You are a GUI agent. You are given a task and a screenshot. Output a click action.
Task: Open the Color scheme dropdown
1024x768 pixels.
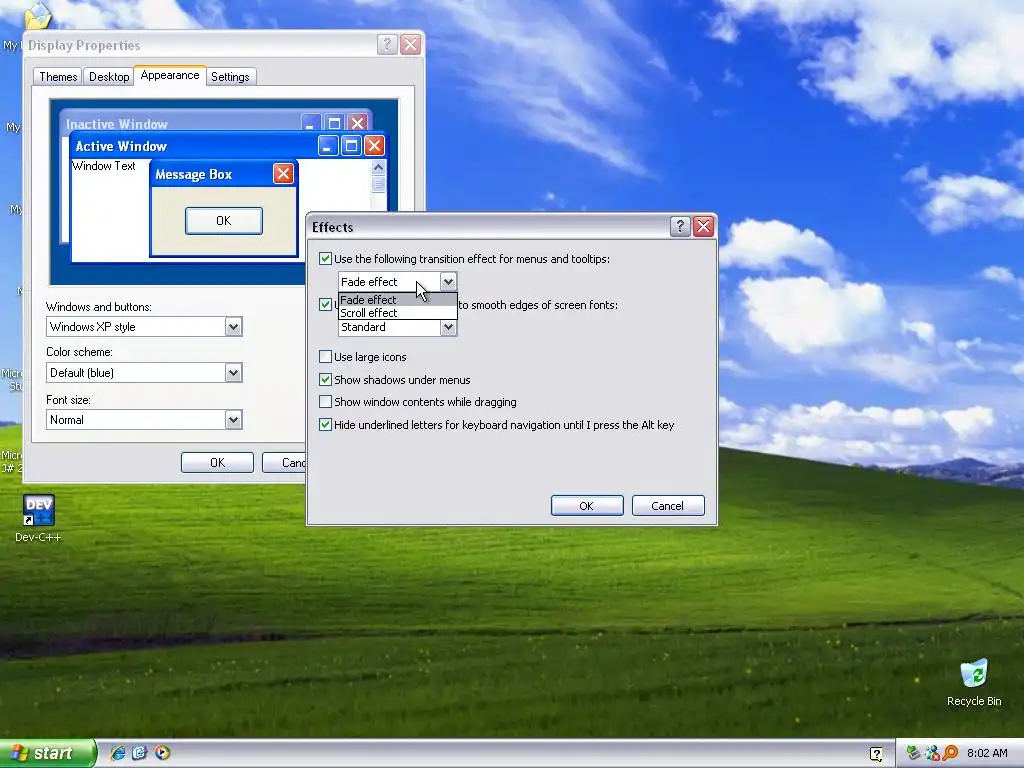(233, 373)
